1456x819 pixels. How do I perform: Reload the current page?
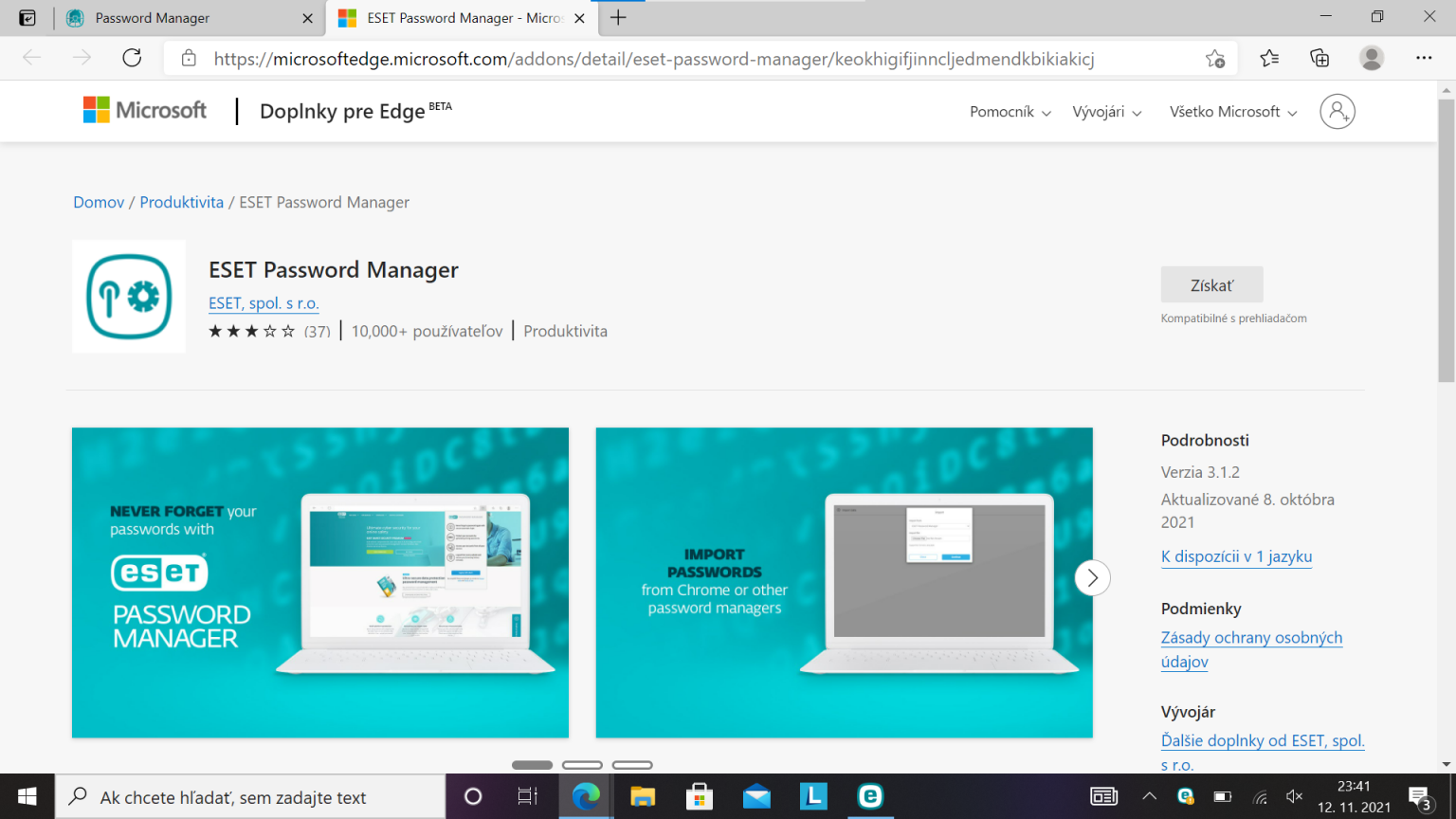pos(132,58)
